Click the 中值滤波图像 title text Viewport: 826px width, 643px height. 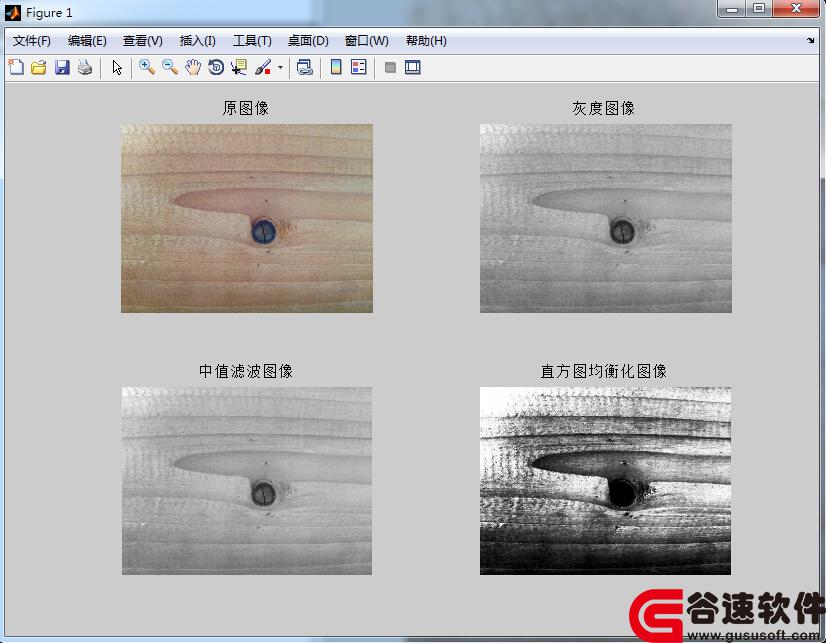(x=245, y=371)
